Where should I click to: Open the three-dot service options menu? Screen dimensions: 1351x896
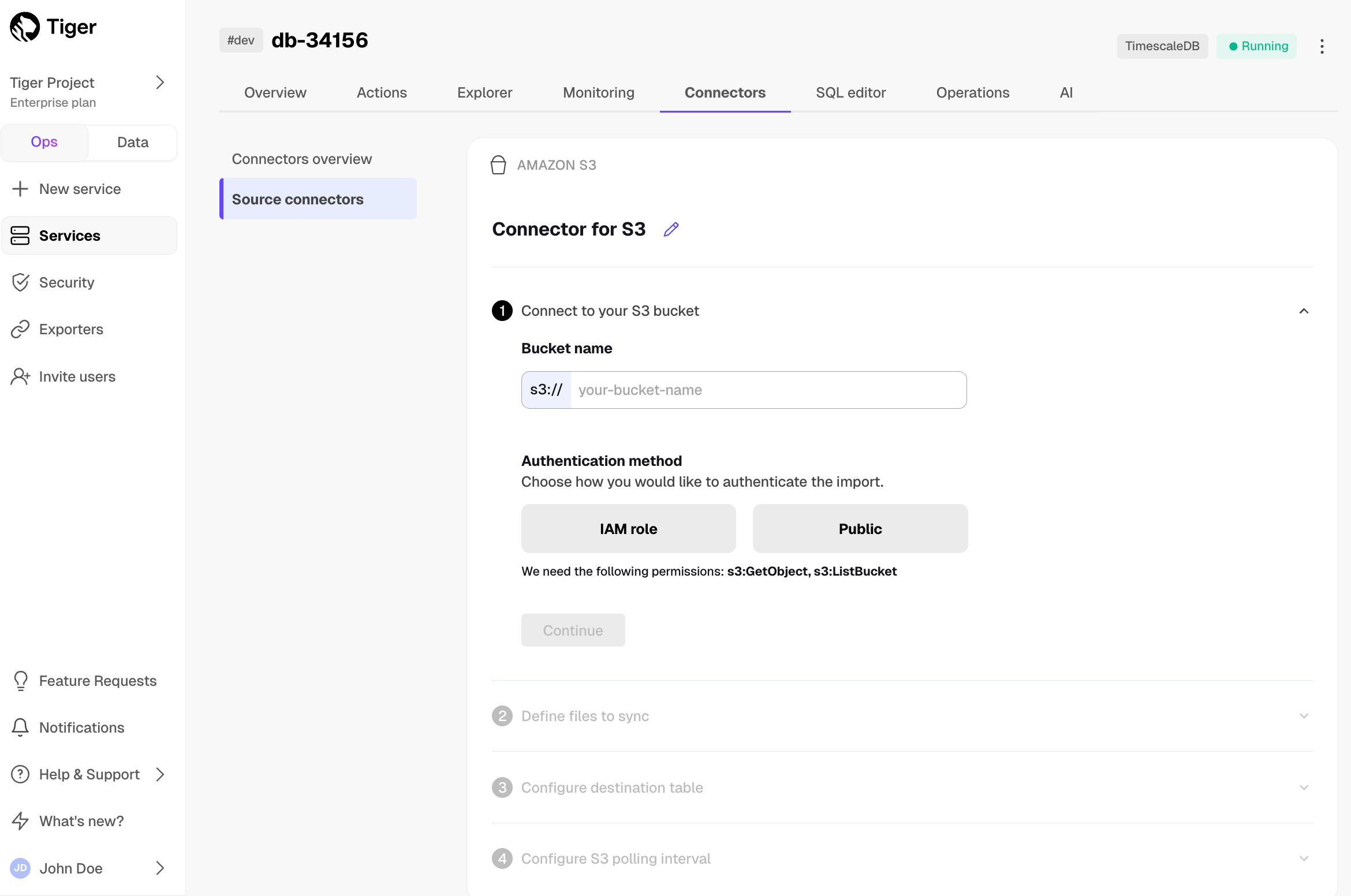(x=1322, y=46)
